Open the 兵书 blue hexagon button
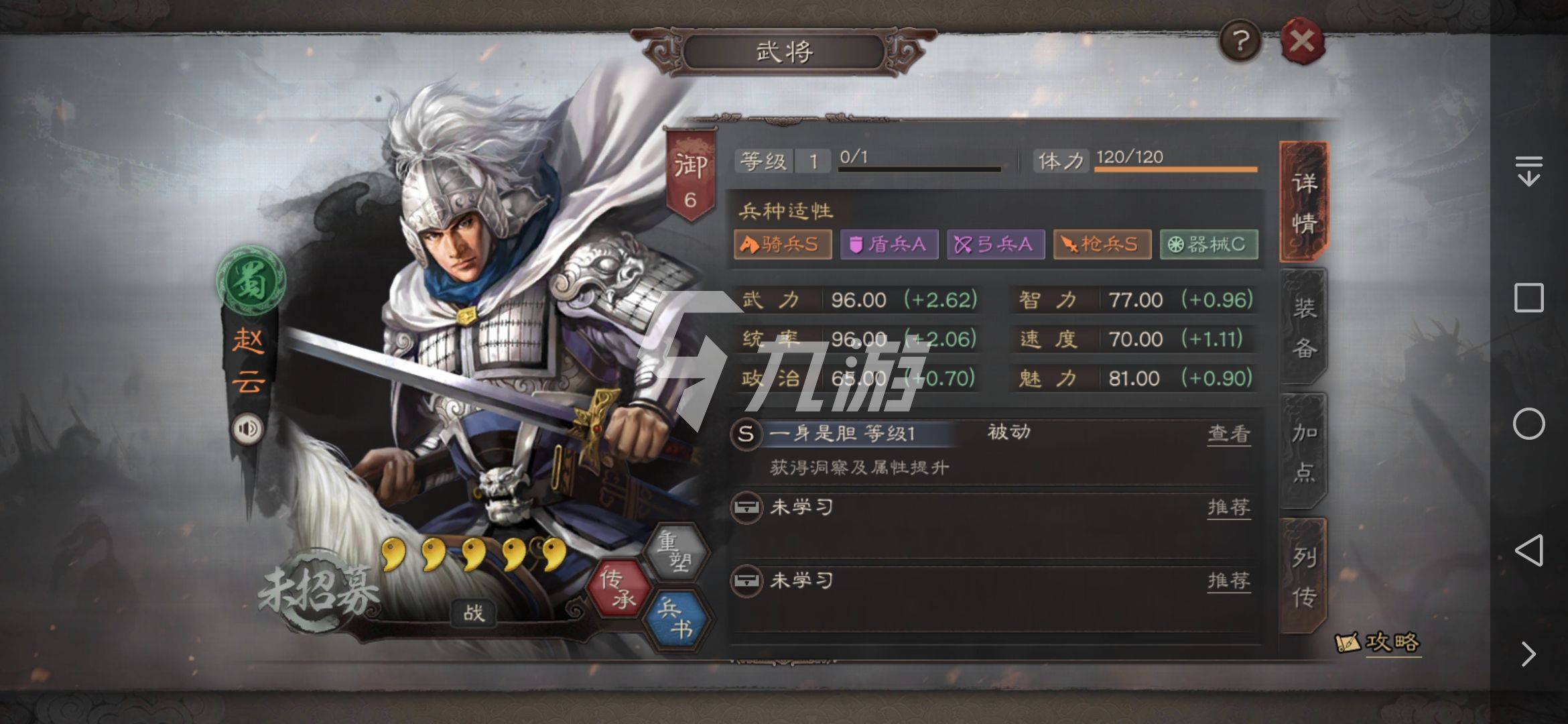The width and height of the screenshot is (1568, 724). tap(675, 619)
